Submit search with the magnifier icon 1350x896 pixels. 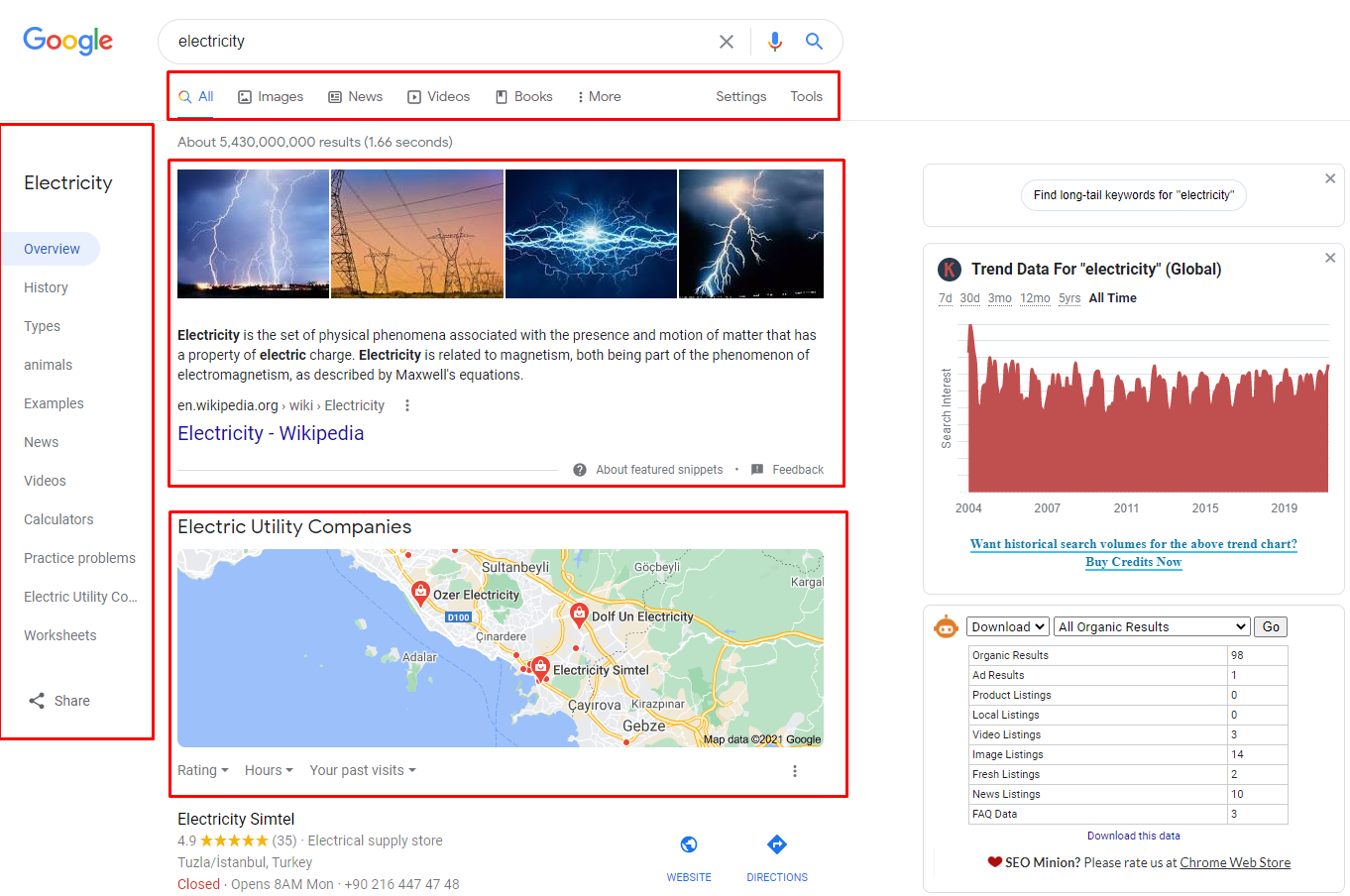(814, 42)
